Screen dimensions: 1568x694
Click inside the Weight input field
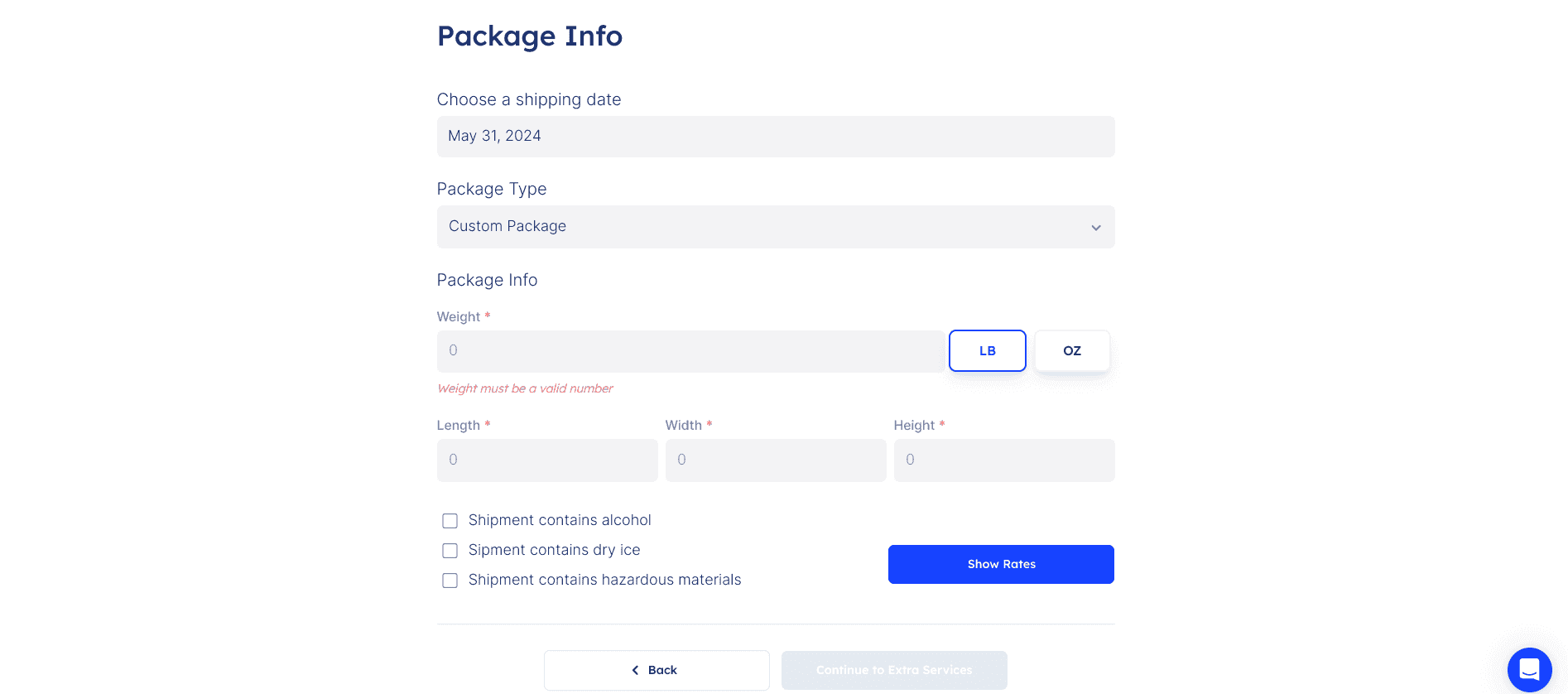coord(691,350)
